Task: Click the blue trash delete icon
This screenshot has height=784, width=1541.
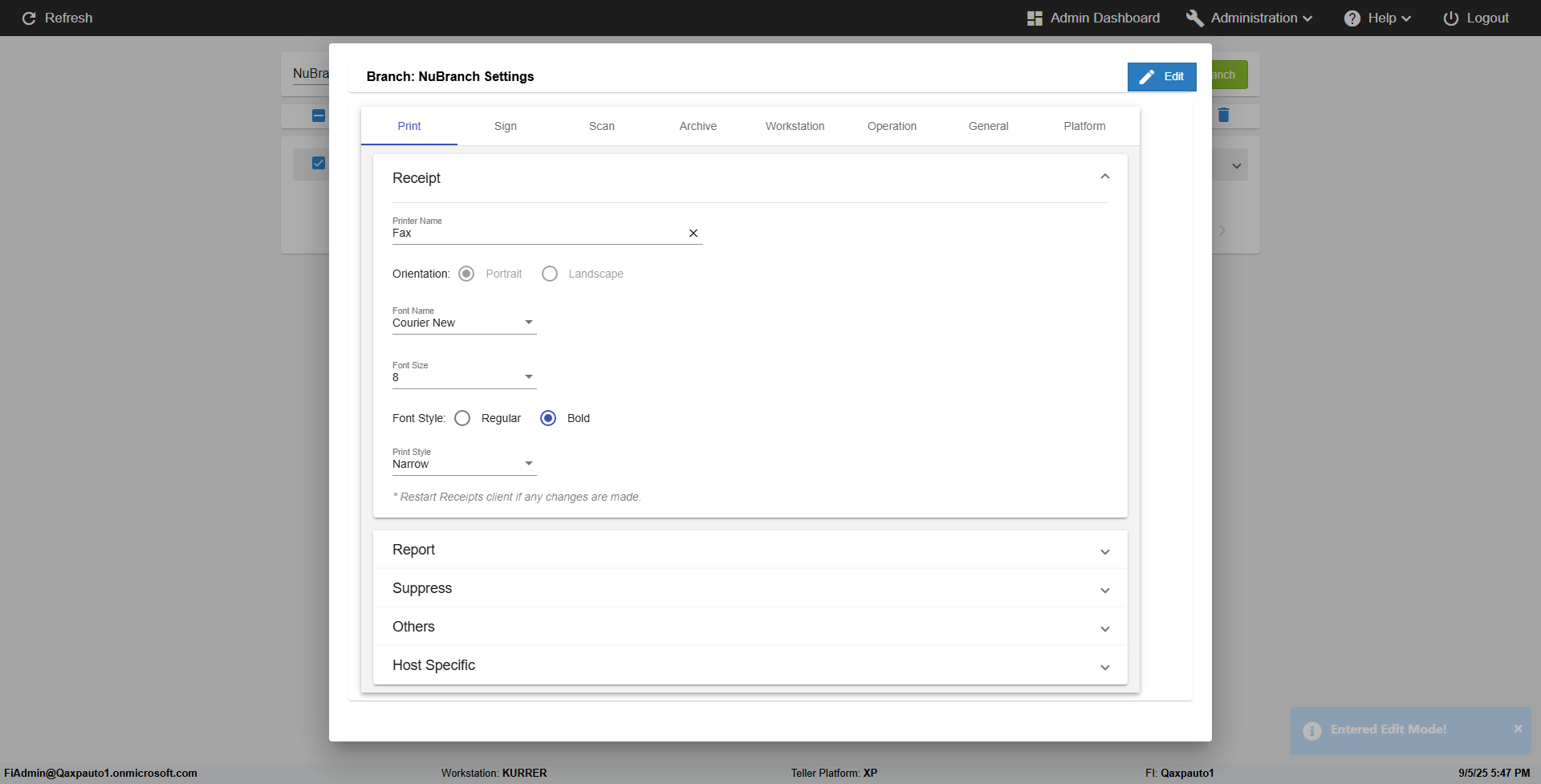Action: coord(1223,116)
